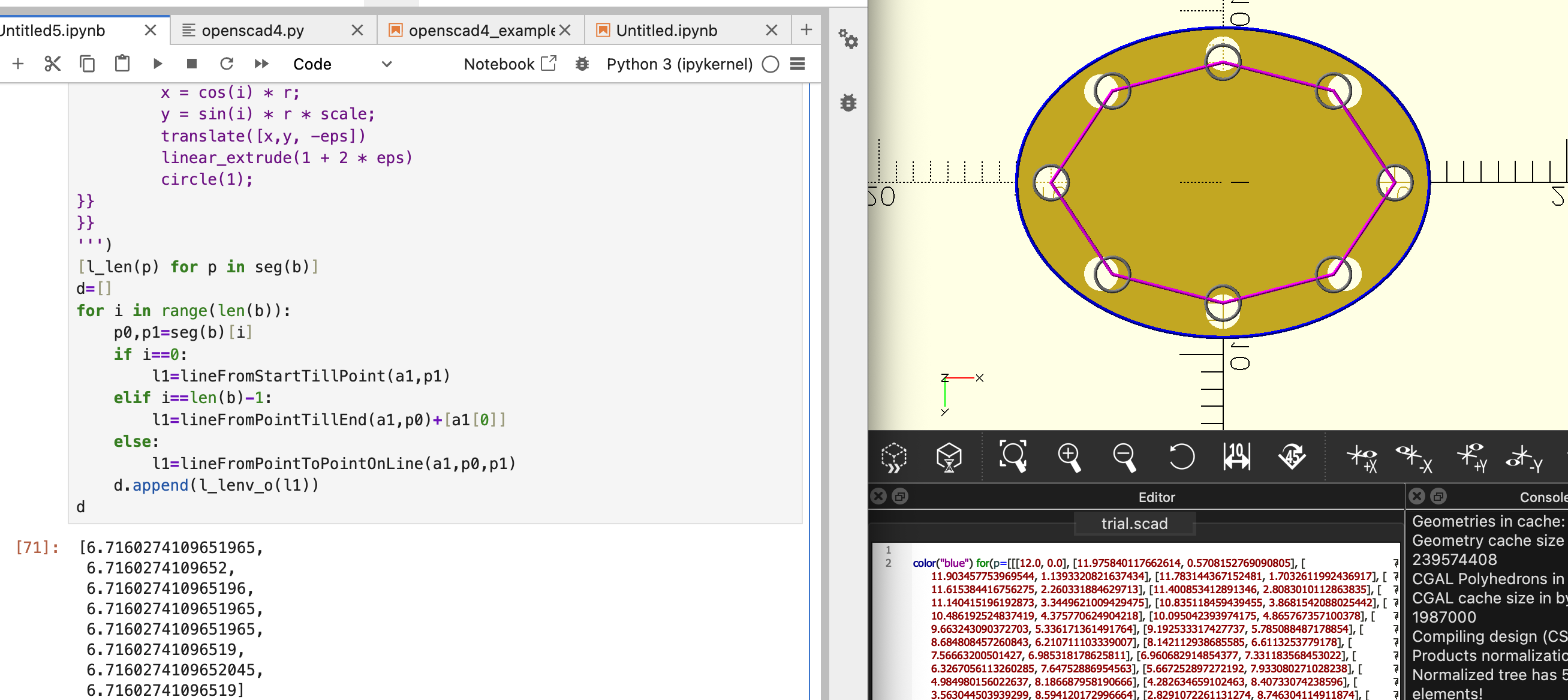
Task: Close the openscad4.py tab
Action: coord(357,31)
